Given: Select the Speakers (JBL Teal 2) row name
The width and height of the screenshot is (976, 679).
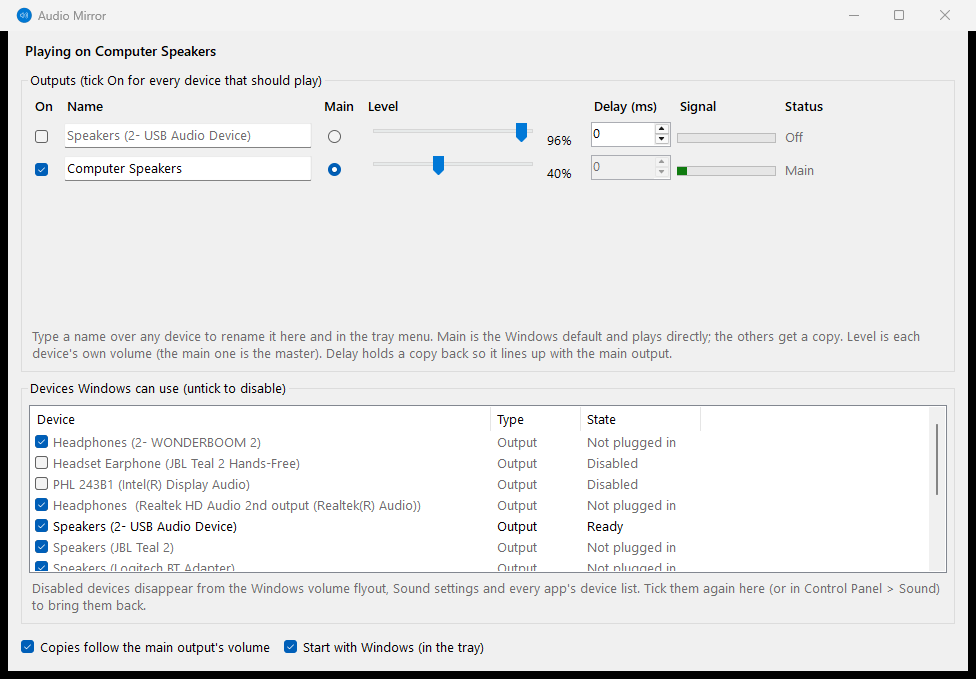Looking at the screenshot, I should pos(113,548).
